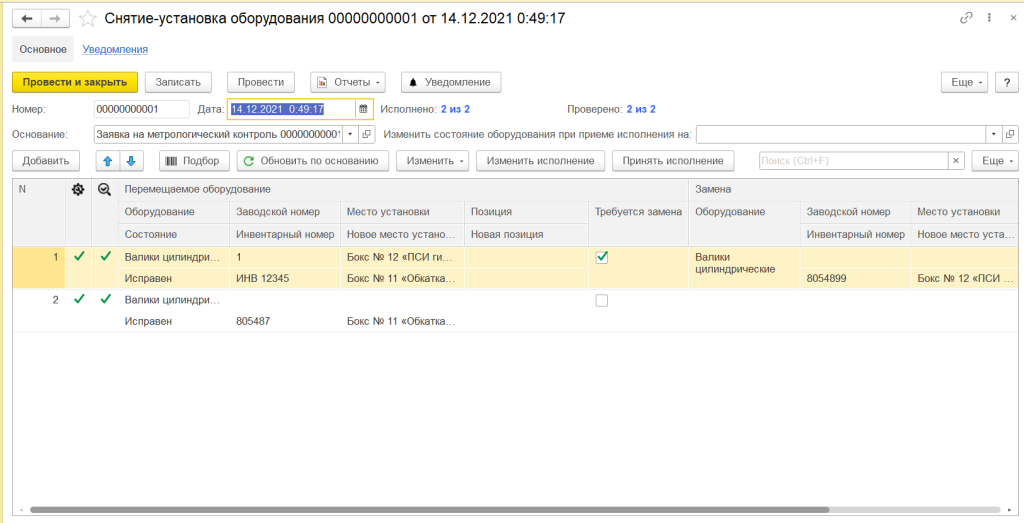The image size is (1024, 523).
Task: Click the Провести button
Action: click(x=261, y=82)
